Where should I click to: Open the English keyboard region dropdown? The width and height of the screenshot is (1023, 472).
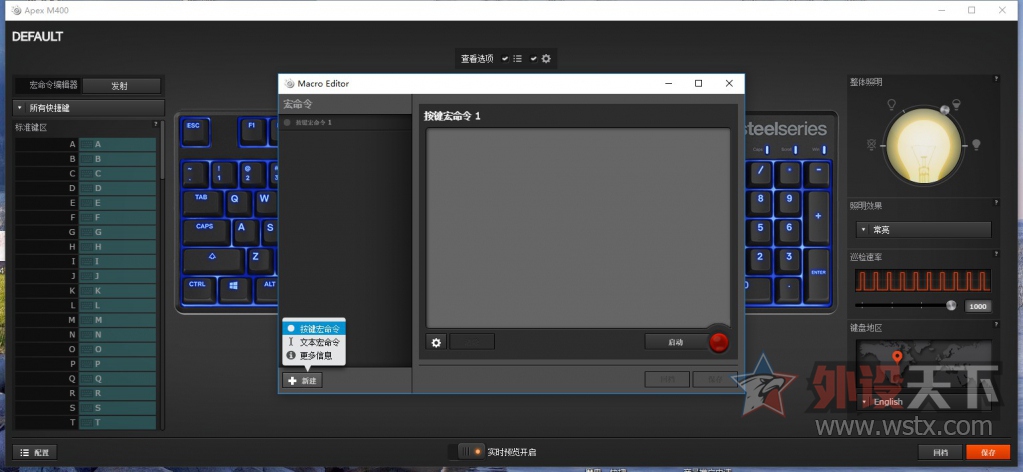coord(920,402)
